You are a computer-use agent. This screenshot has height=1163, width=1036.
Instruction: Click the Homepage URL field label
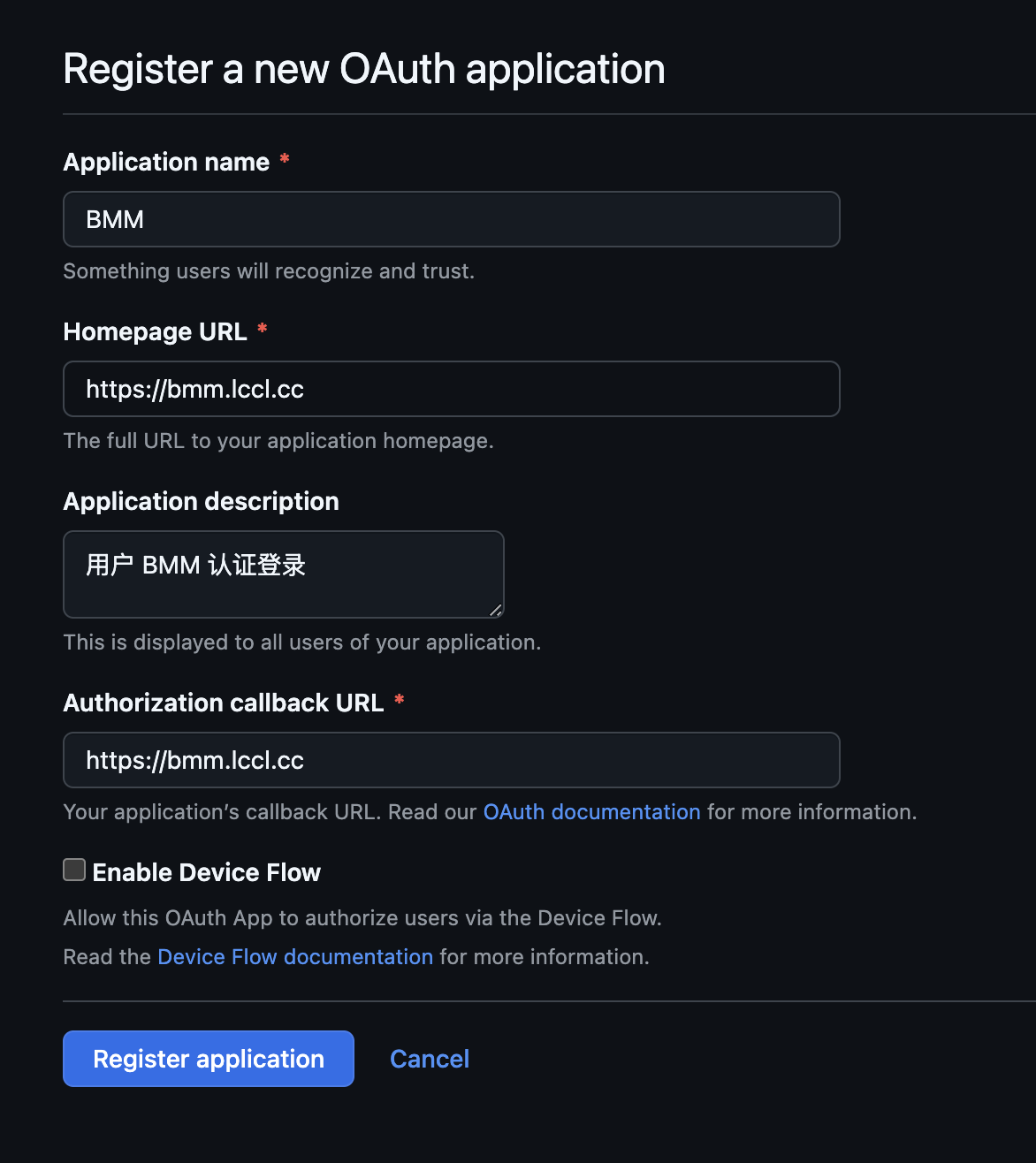point(156,331)
